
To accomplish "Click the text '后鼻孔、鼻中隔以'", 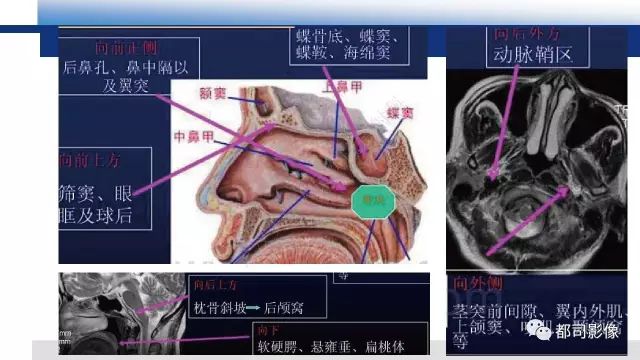I will 126,67.
